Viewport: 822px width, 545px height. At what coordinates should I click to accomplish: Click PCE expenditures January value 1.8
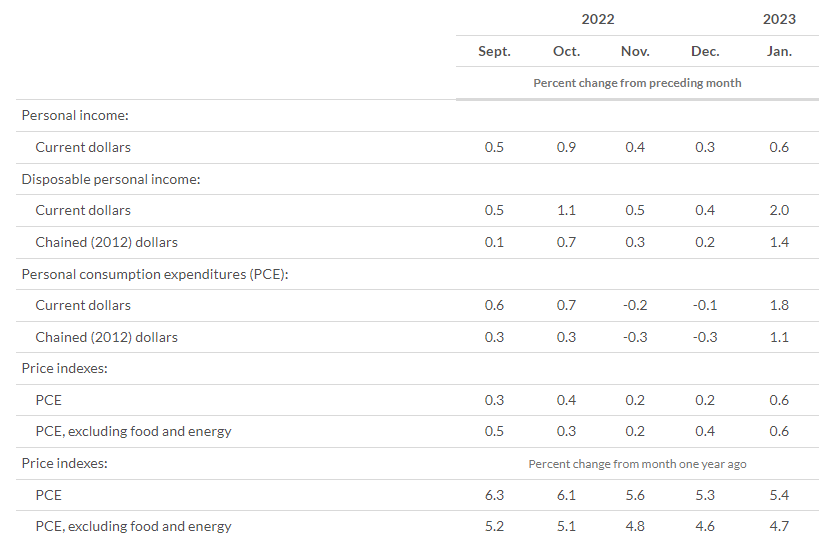779,305
